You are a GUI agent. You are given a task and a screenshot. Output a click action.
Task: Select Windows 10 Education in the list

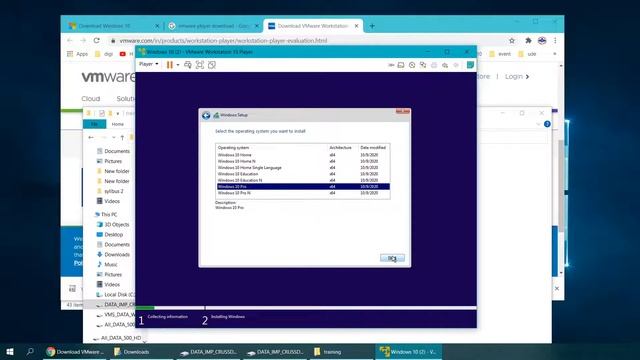pyautogui.click(x=303, y=174)
